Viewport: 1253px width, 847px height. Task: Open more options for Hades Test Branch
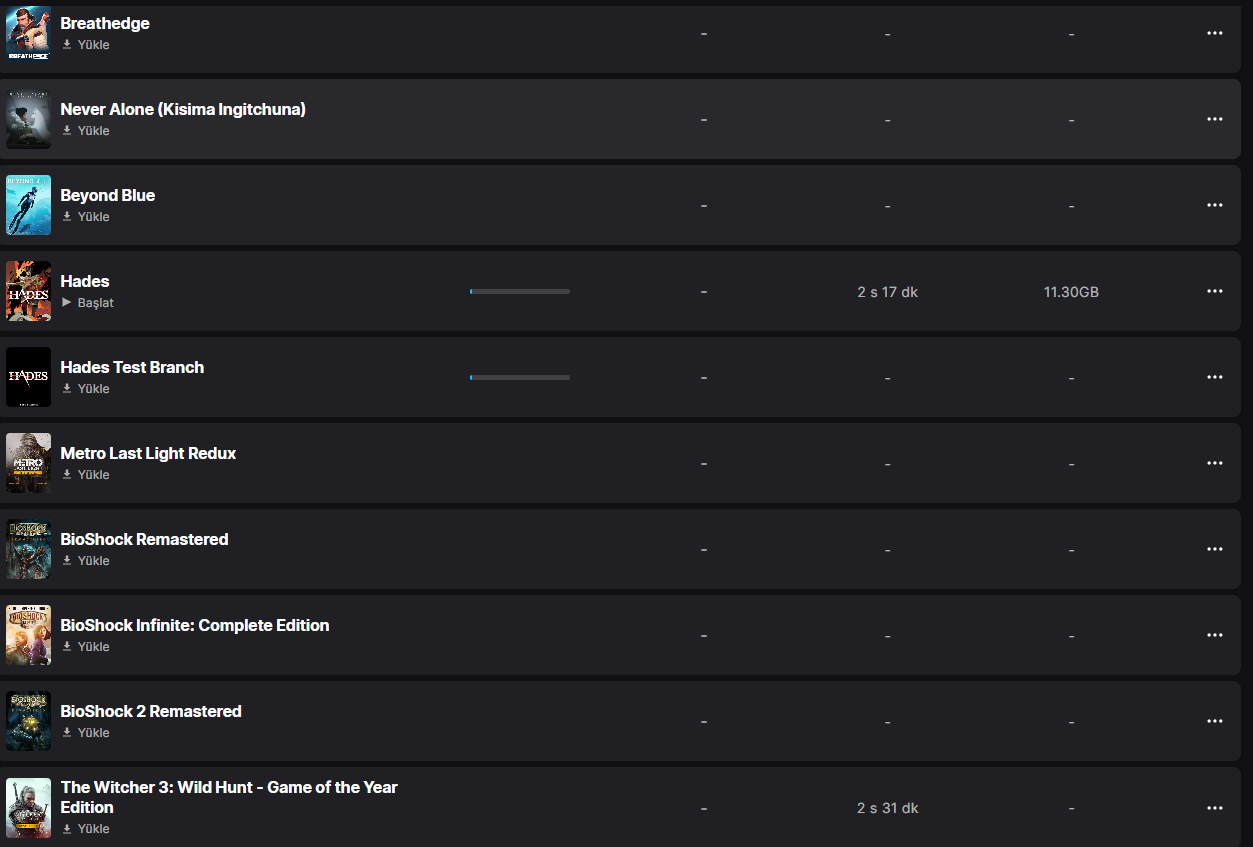point(1214,377)
